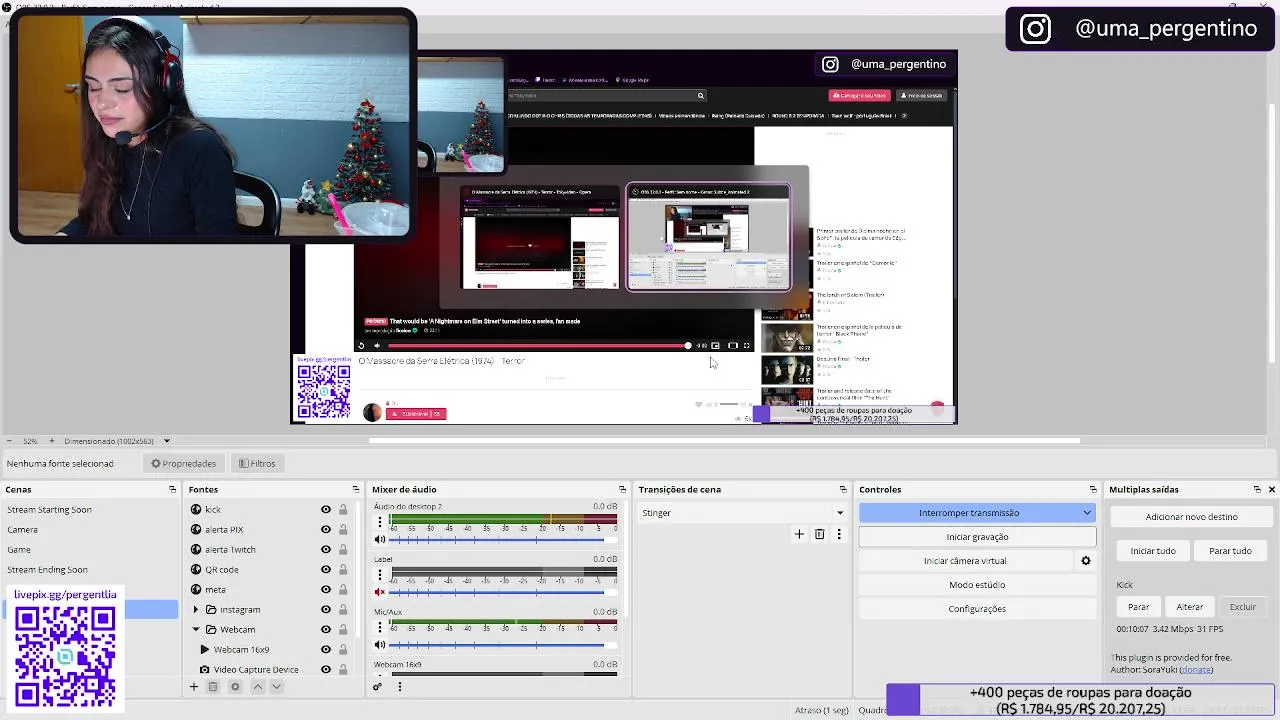Open Configurações
The height and width of the screenshot is (720, 1280).
pyautogui.click(x=977, y=609)
